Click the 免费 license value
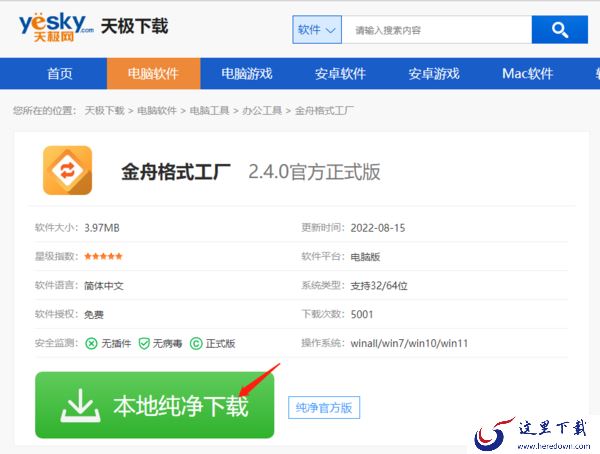This screenshot has height=454, width=600. click(x=94, y=314)
